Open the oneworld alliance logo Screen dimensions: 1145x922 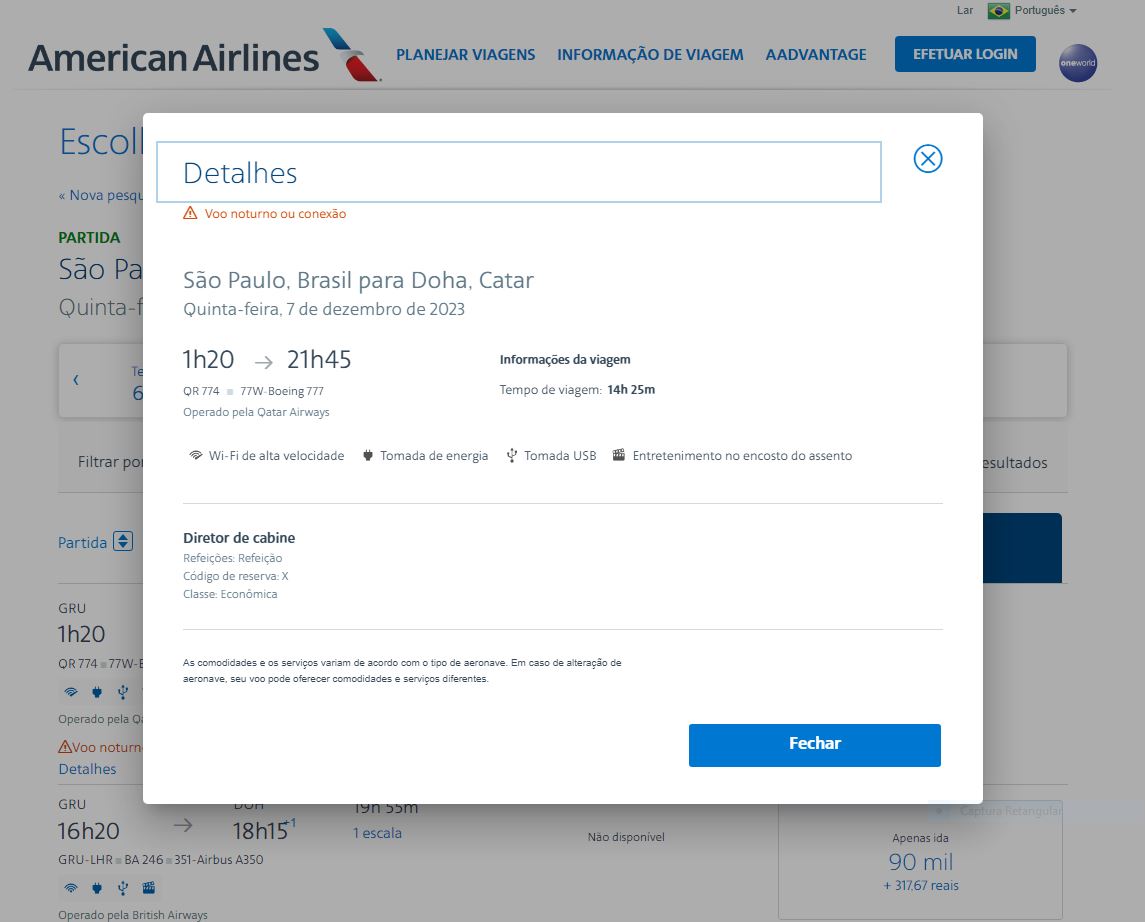1077,62
